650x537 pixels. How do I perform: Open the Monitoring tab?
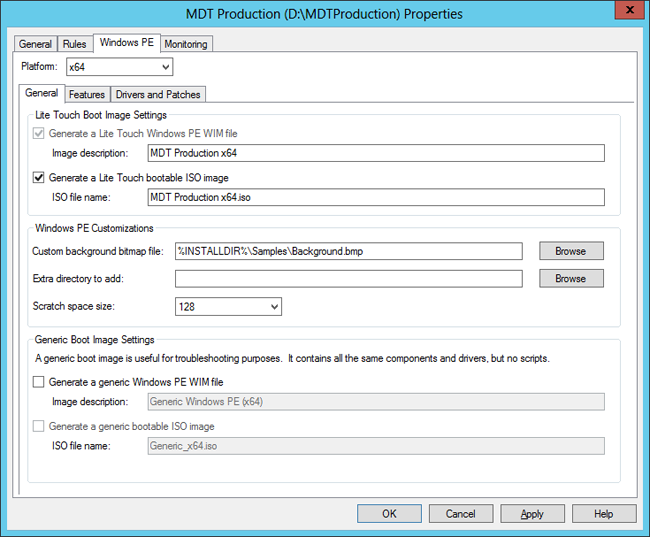click(185, 44)
